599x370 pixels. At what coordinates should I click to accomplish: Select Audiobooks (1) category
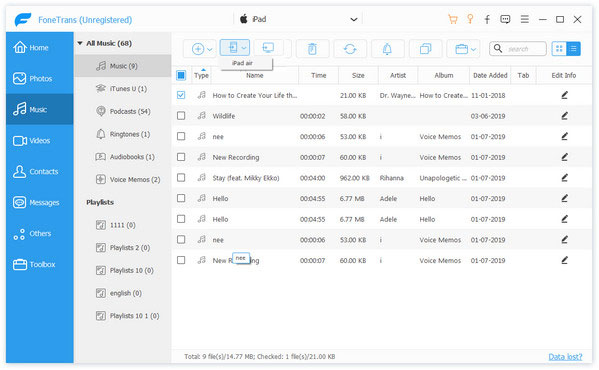123,157
